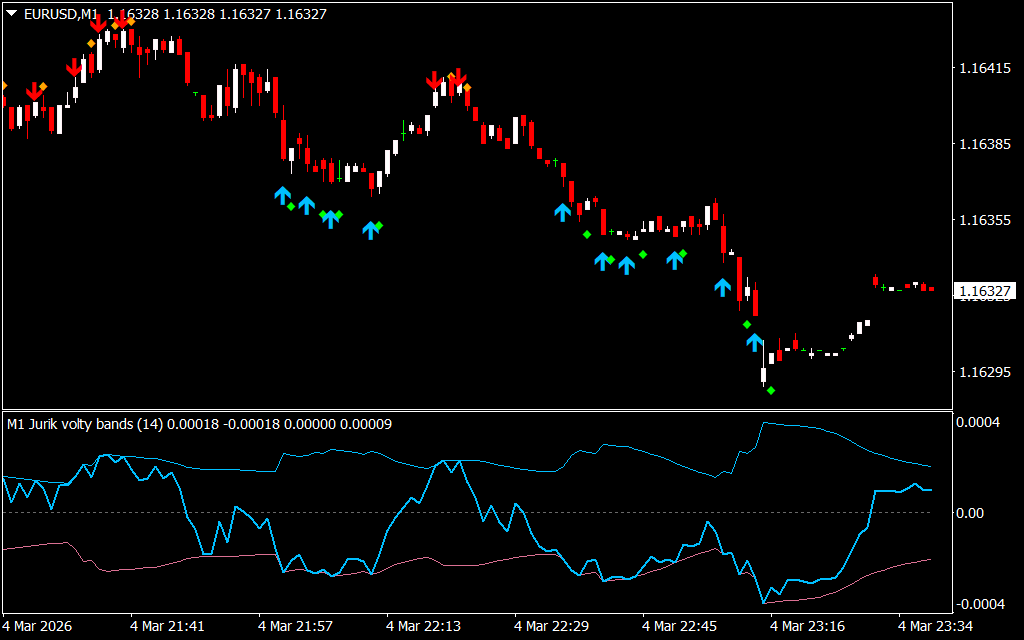Click the leftmost red down-arrow sell signal
The height and width of the screenshot is (640, 1024).
34,92
